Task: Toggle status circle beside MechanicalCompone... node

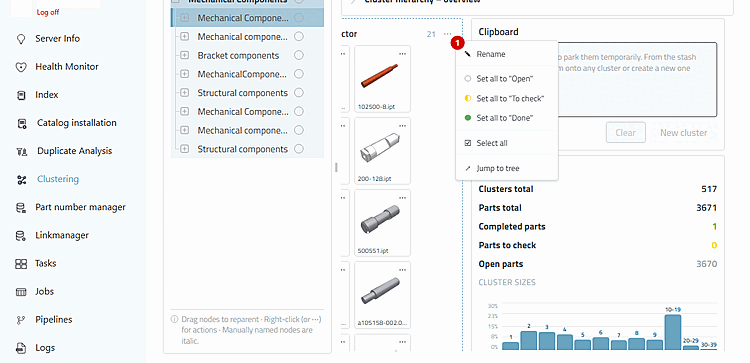Action: pyautogui.click(x=299, y=74)
